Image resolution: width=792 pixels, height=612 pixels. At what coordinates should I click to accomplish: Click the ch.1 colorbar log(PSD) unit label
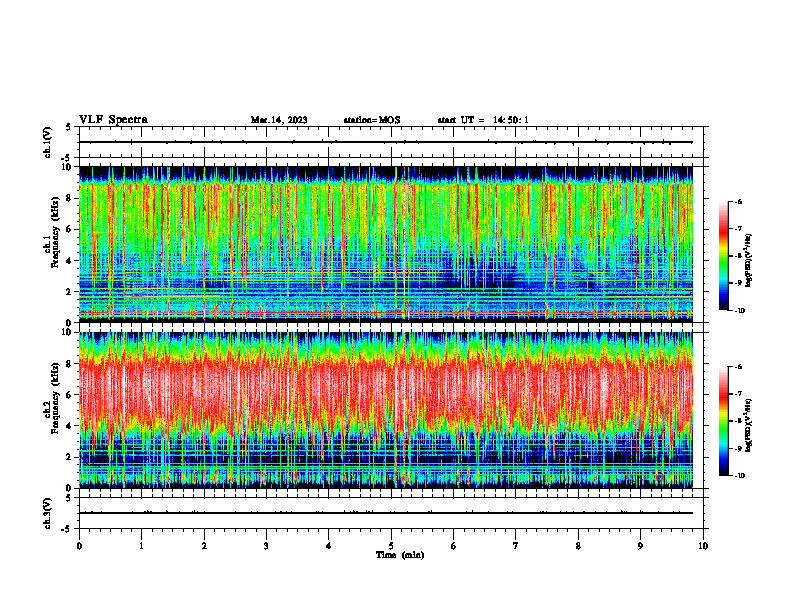749,261
